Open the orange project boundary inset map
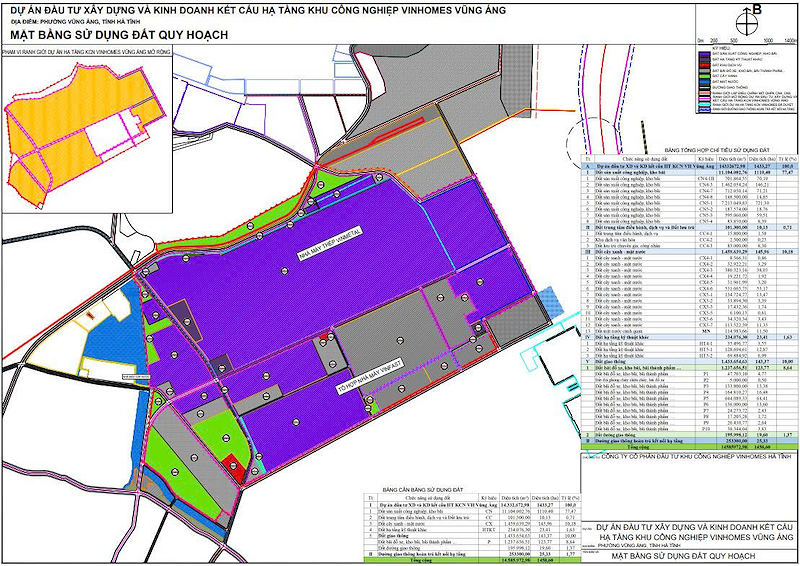Viewport: 800px width, 566px height. tap(87, 134)
